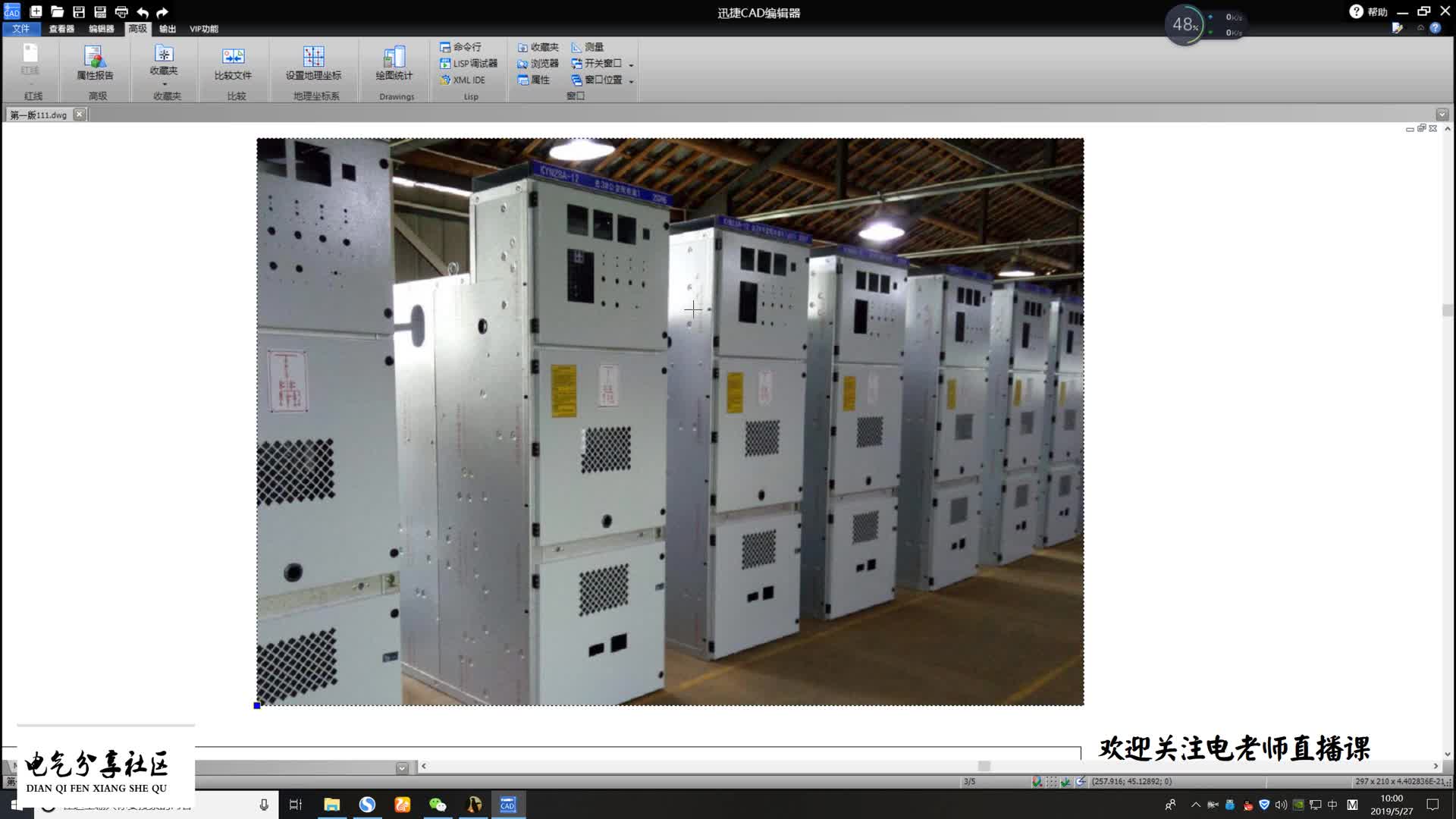Expand the 开关窗口 dropdown arrow

point(631,64)
